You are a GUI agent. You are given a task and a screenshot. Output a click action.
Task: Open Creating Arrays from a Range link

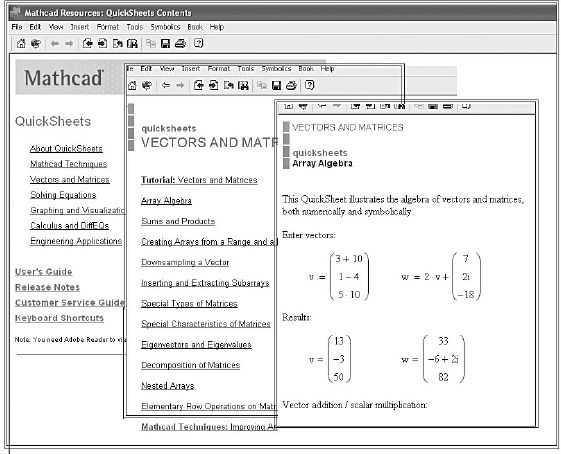click(x=209, y=242)
